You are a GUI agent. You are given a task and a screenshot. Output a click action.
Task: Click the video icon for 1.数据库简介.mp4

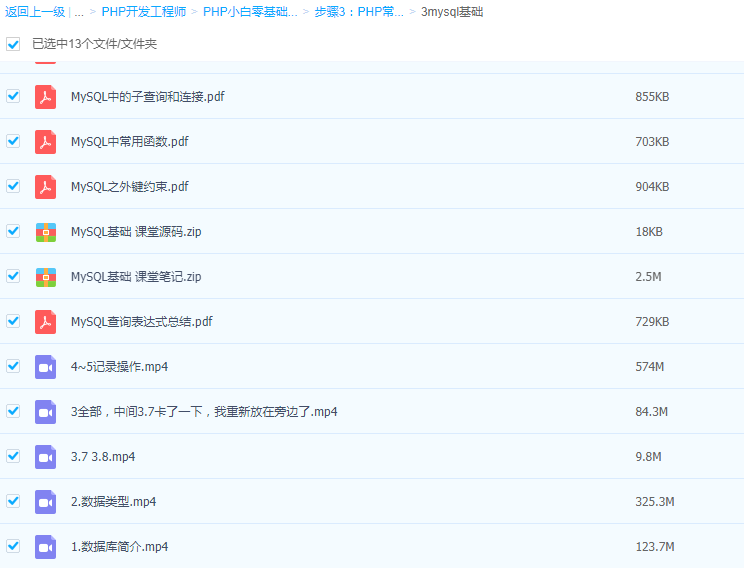[x=45, y=547]
